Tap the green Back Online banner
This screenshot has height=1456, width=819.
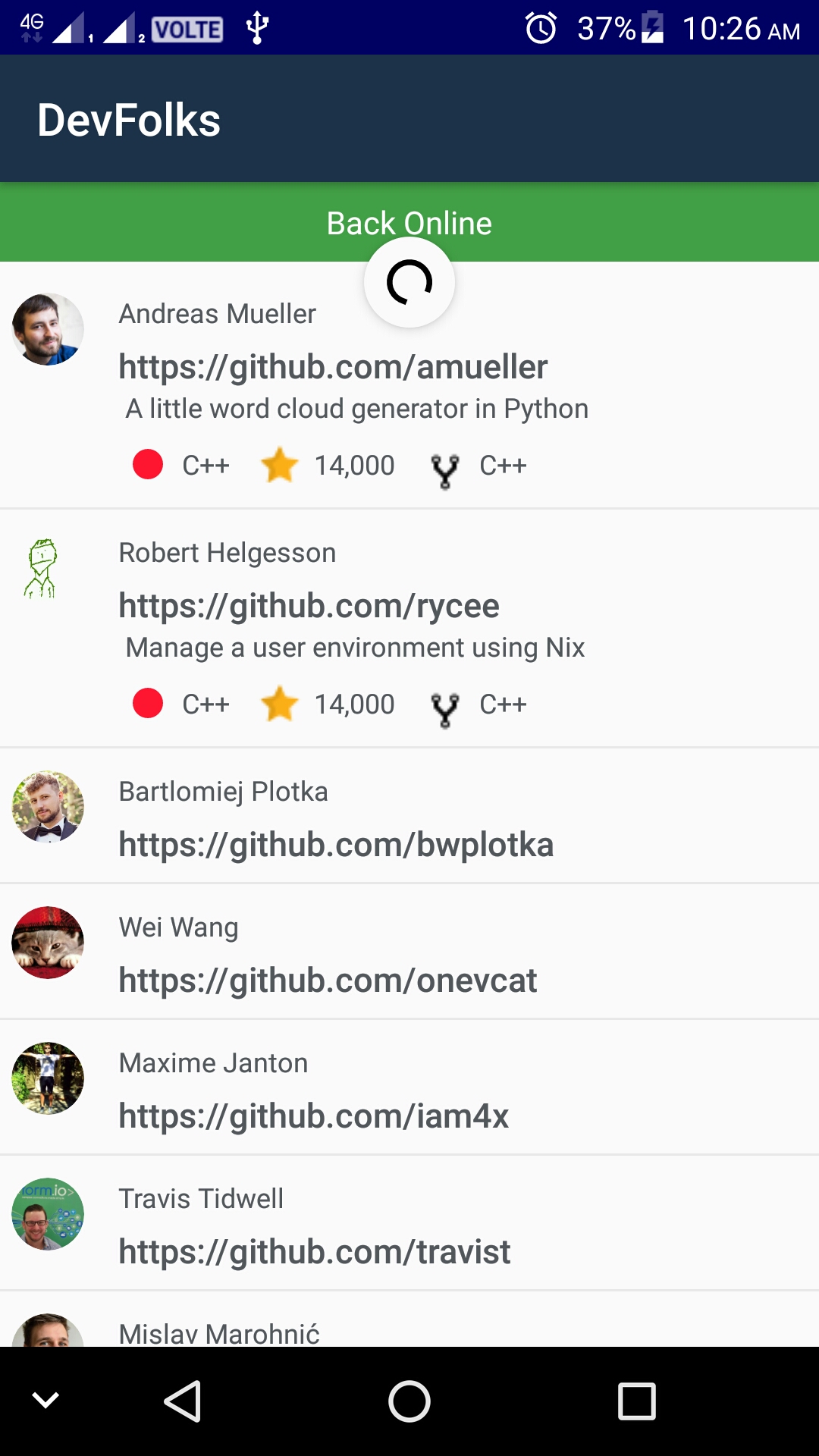[409, 222]
